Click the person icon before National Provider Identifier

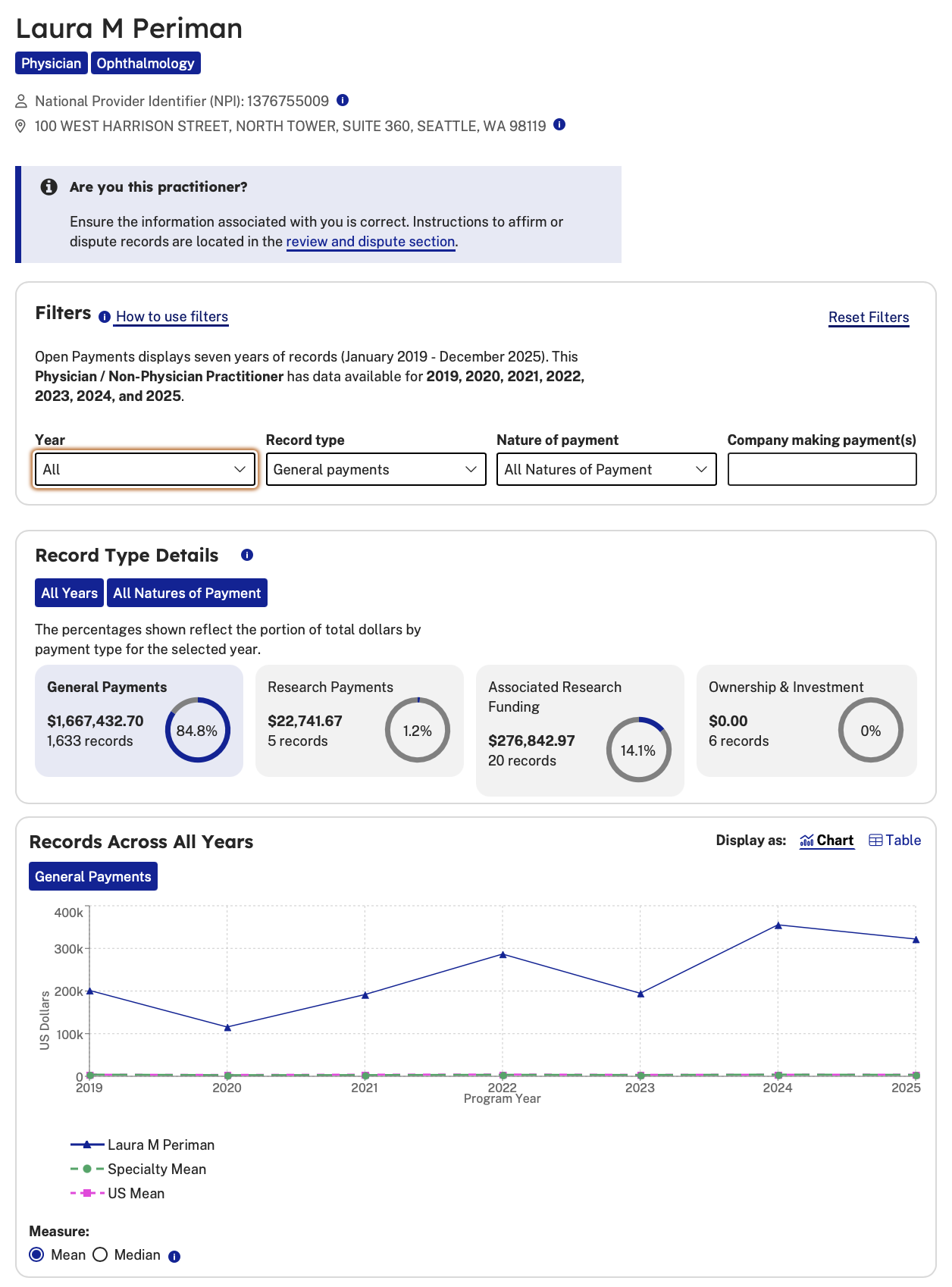(x=21, y=102)
